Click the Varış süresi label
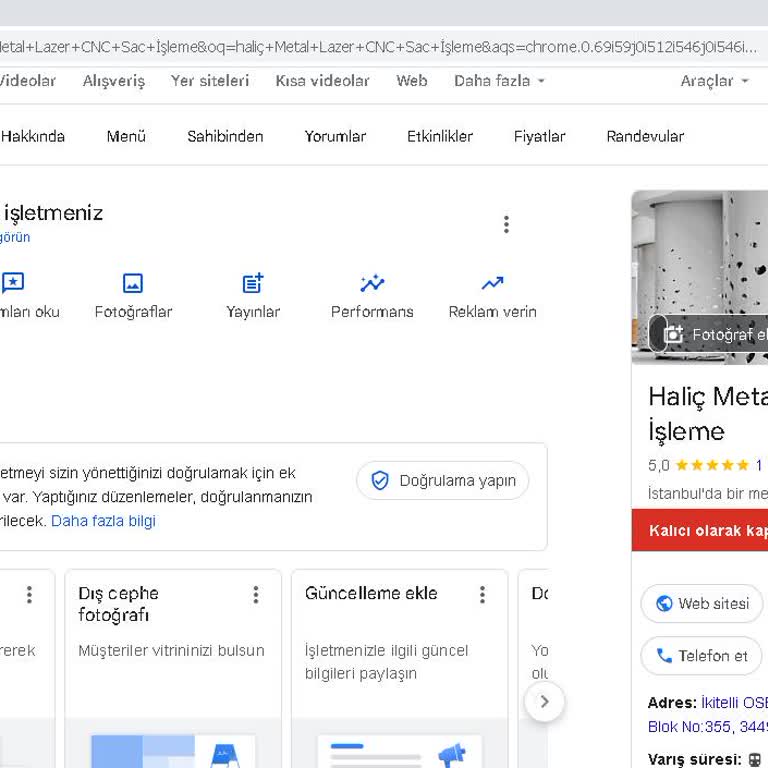 (x=695, y=759)
